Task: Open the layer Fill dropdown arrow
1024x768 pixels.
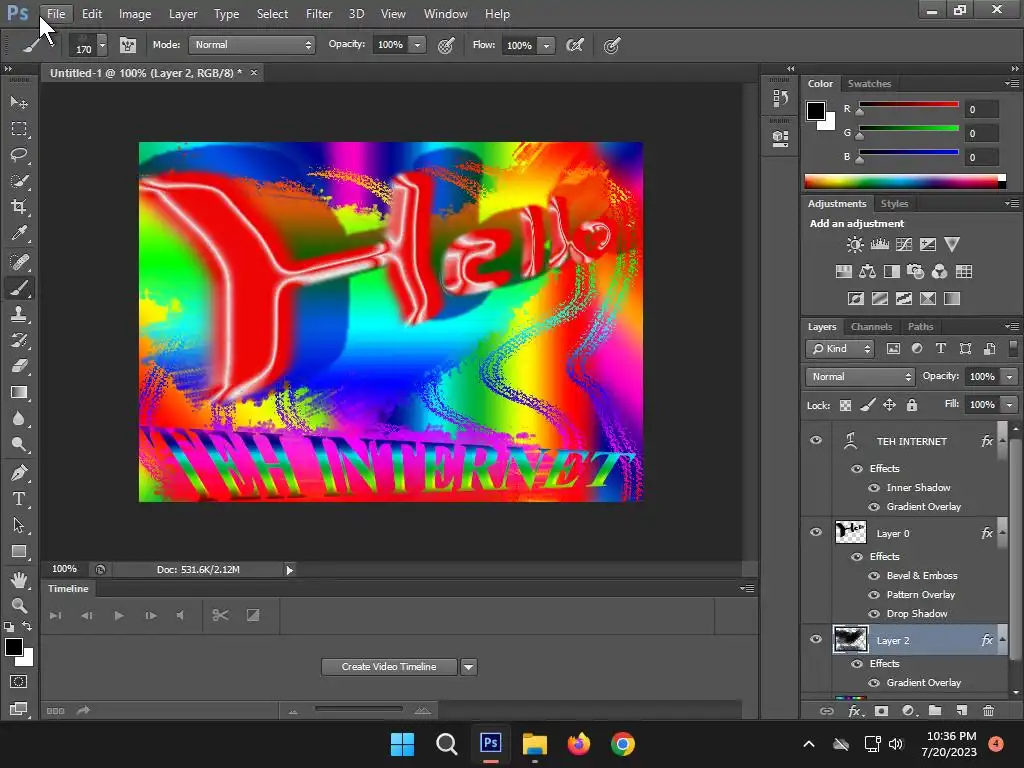Action: tap(1010, 405)
